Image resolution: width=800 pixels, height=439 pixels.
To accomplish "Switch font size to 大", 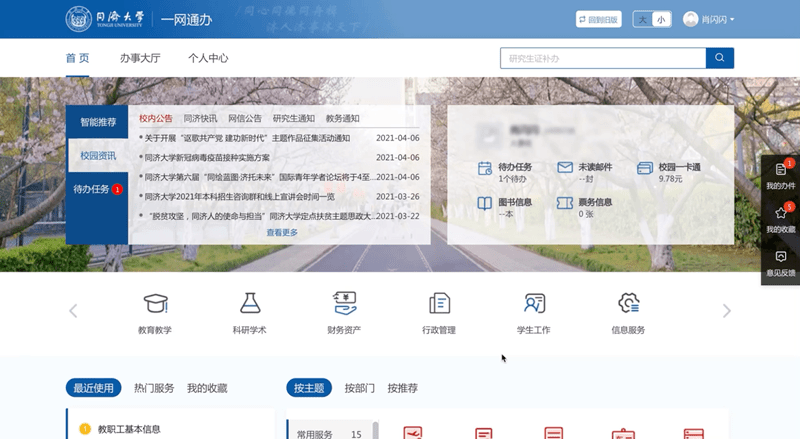I will [x=643, y=19].
